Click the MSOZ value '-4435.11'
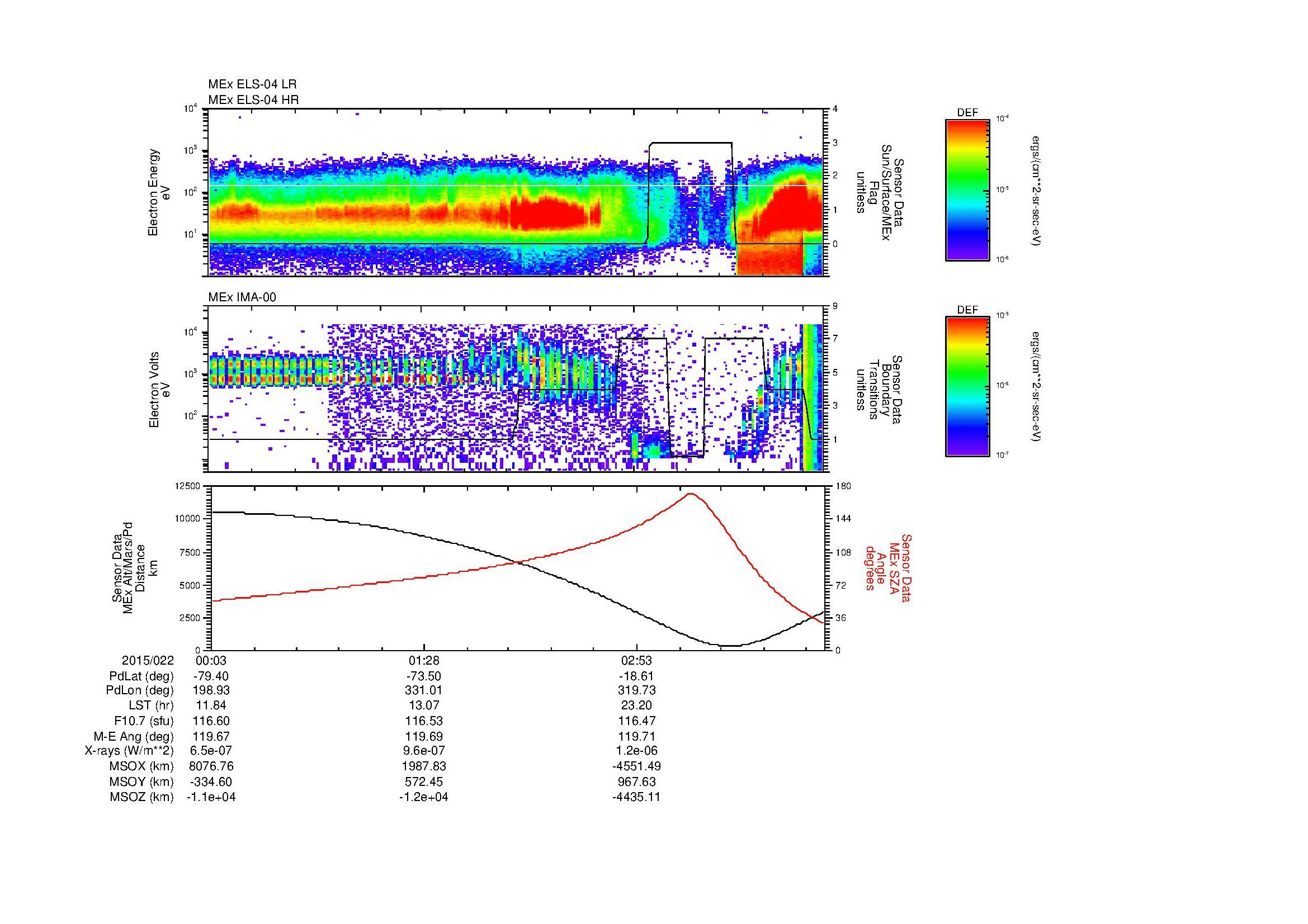 point(636,797)
